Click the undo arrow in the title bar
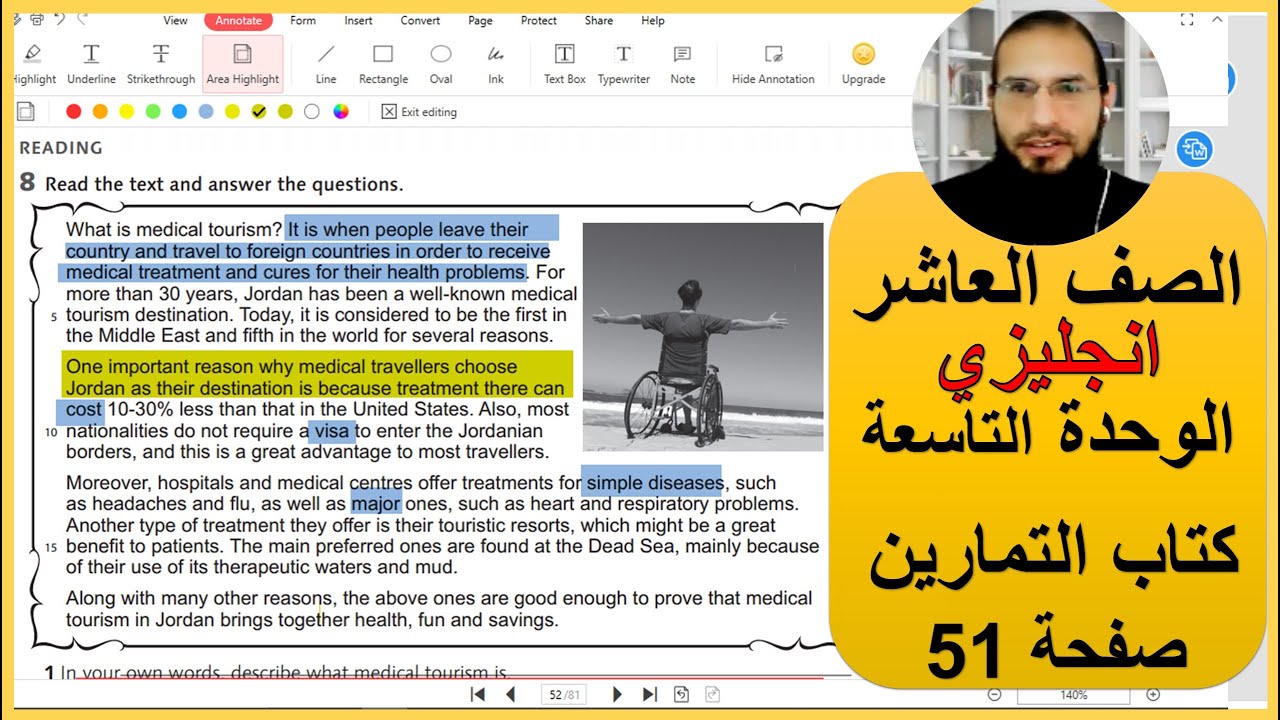Screen dimensions: 1280x720 60,19
